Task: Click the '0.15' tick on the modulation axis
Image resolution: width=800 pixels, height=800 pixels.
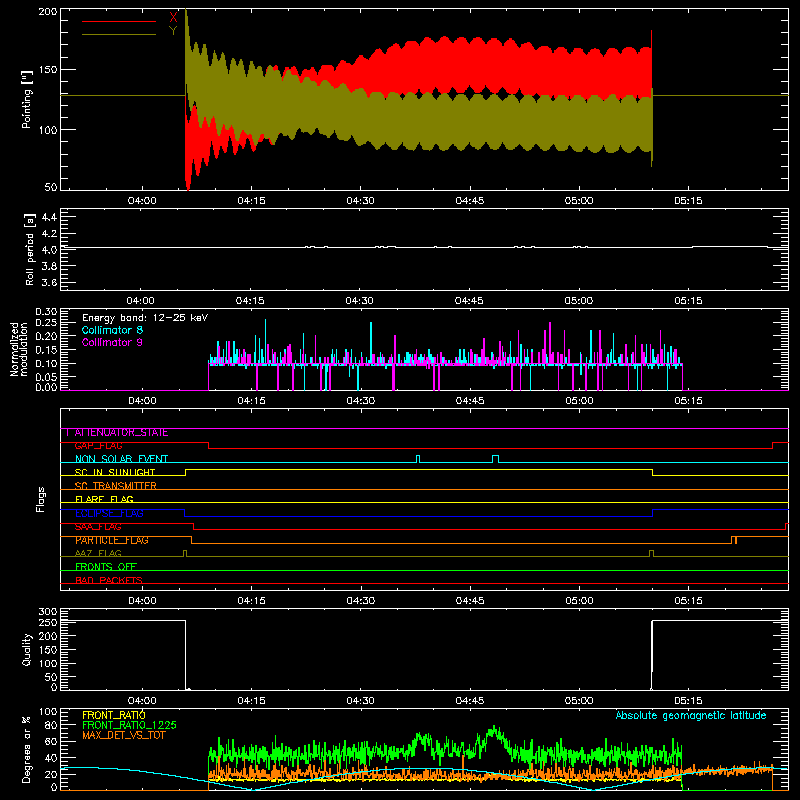Action: pos(46,350)
